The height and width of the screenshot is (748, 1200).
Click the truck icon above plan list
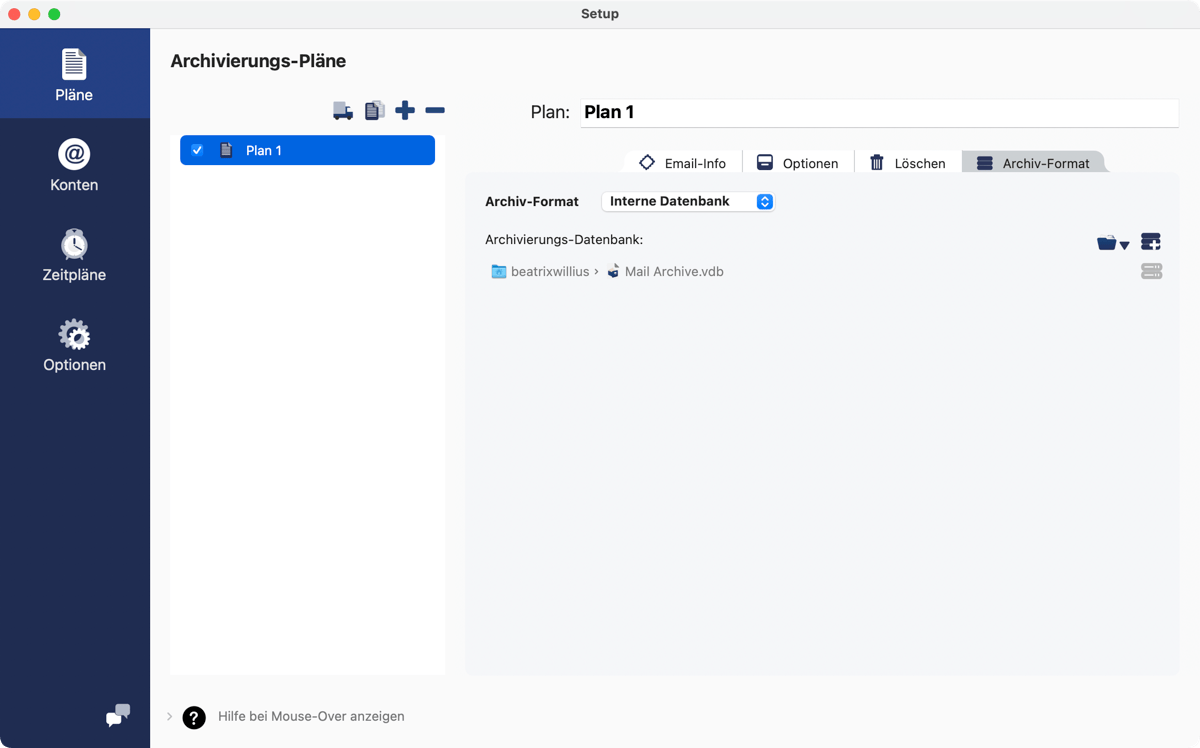[x=343, y=111]
